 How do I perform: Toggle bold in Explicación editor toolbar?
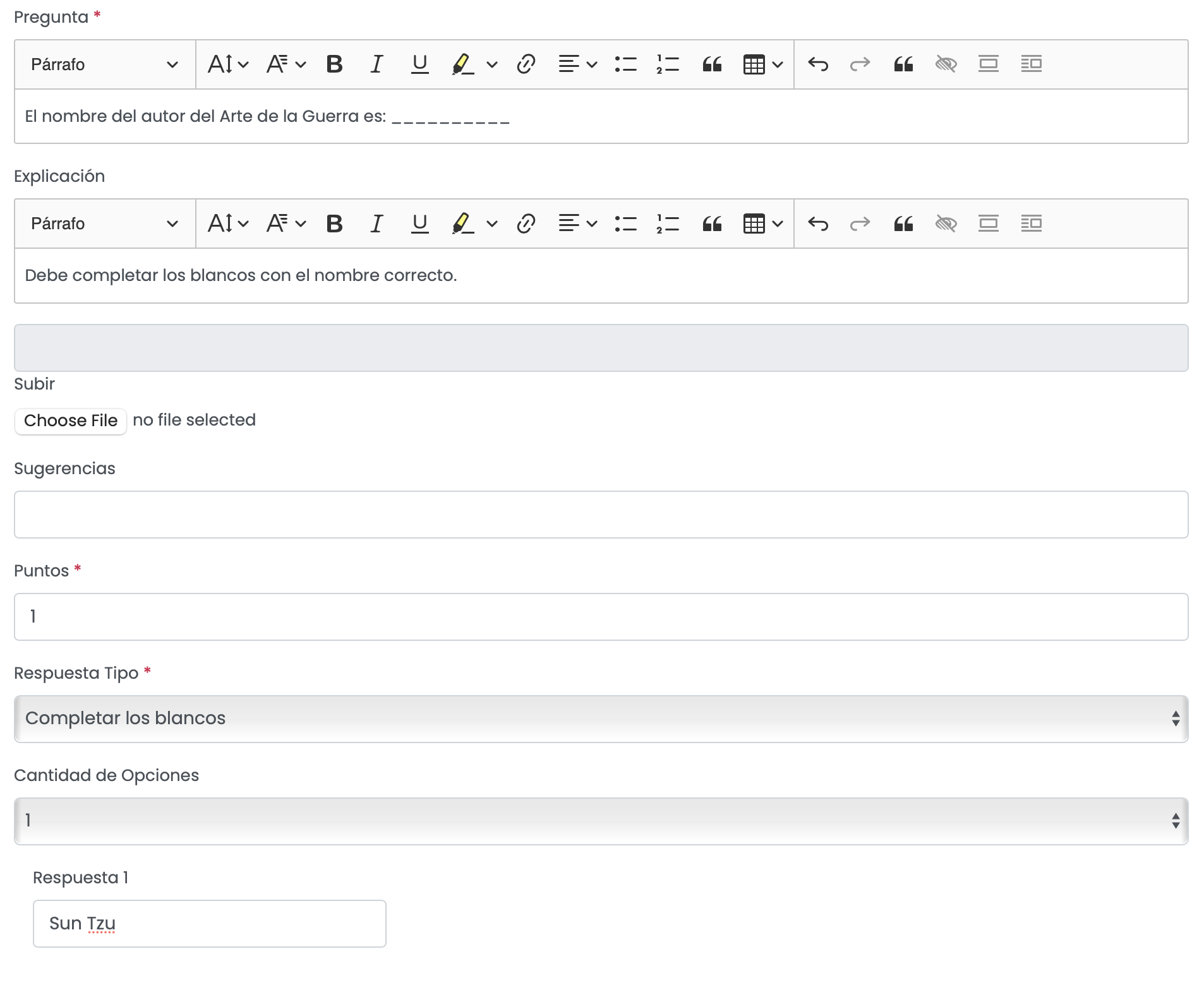[334, 224]
